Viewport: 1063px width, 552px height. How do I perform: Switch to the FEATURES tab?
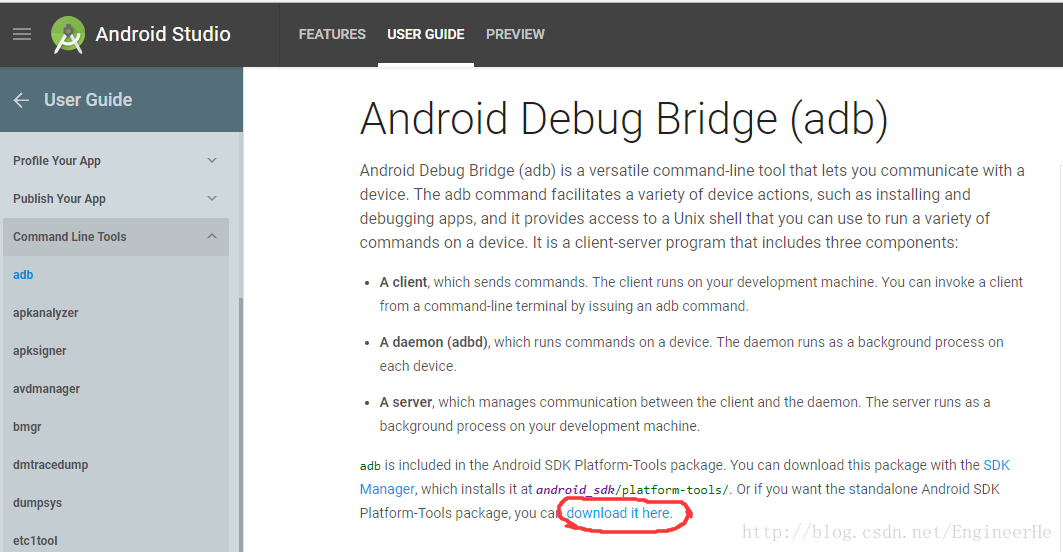click(332, 34)
